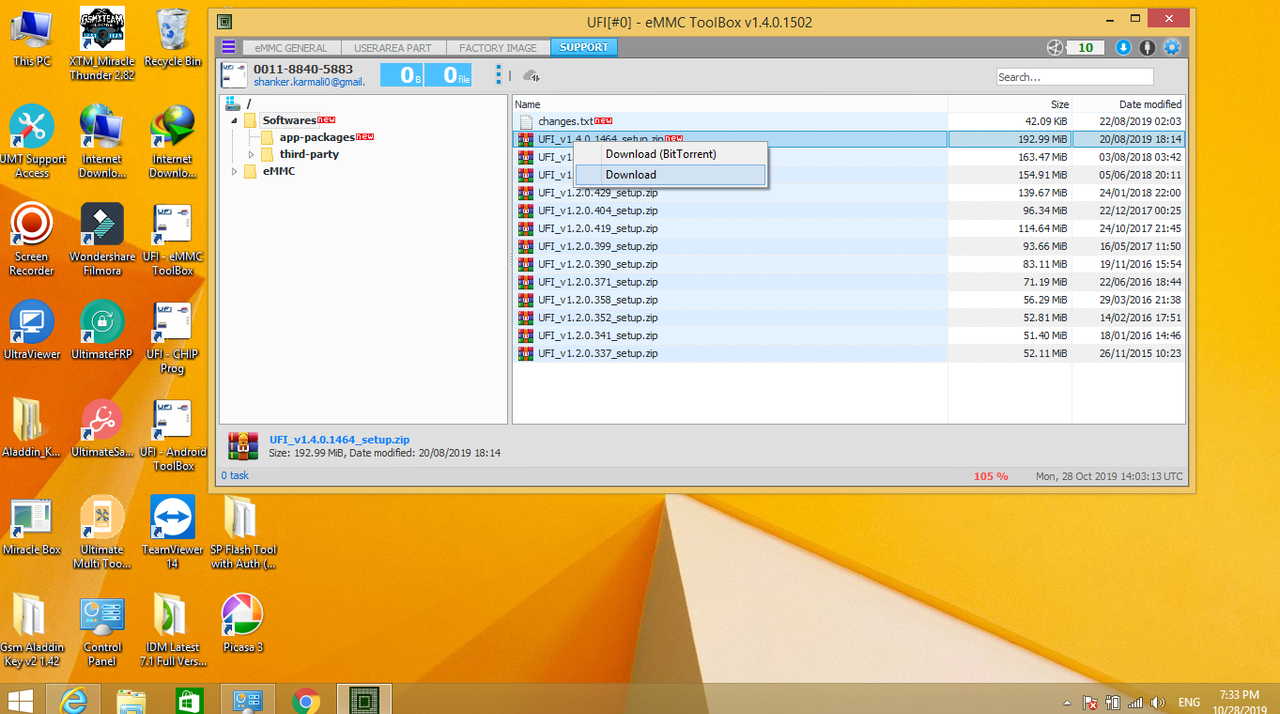Open the blue vertical three-dots menu
This screenshot has width=1280, height=714.
(498, 75)
